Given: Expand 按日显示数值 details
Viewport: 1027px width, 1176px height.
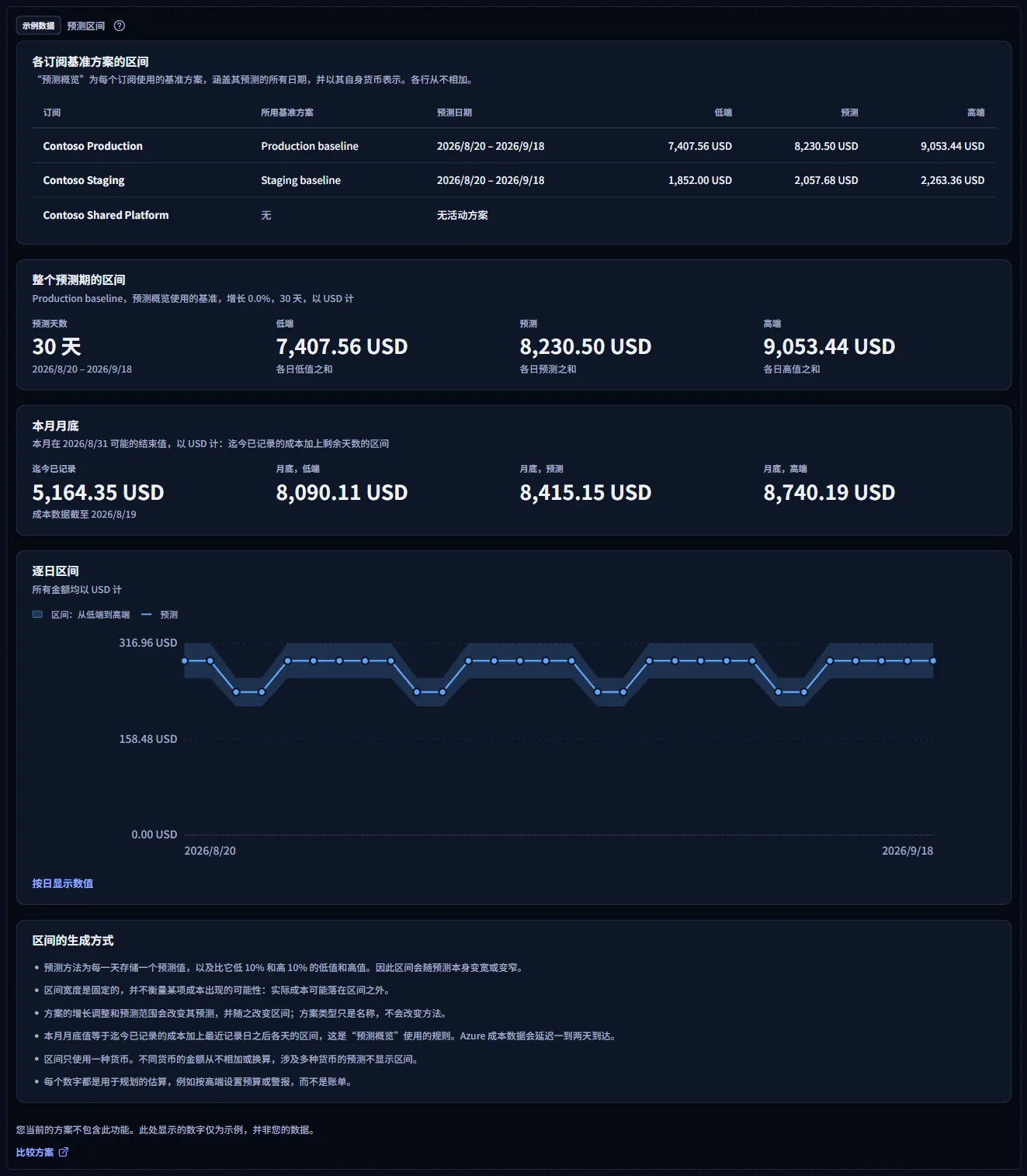Looking at the screenshot, I should tap(62, 883).
